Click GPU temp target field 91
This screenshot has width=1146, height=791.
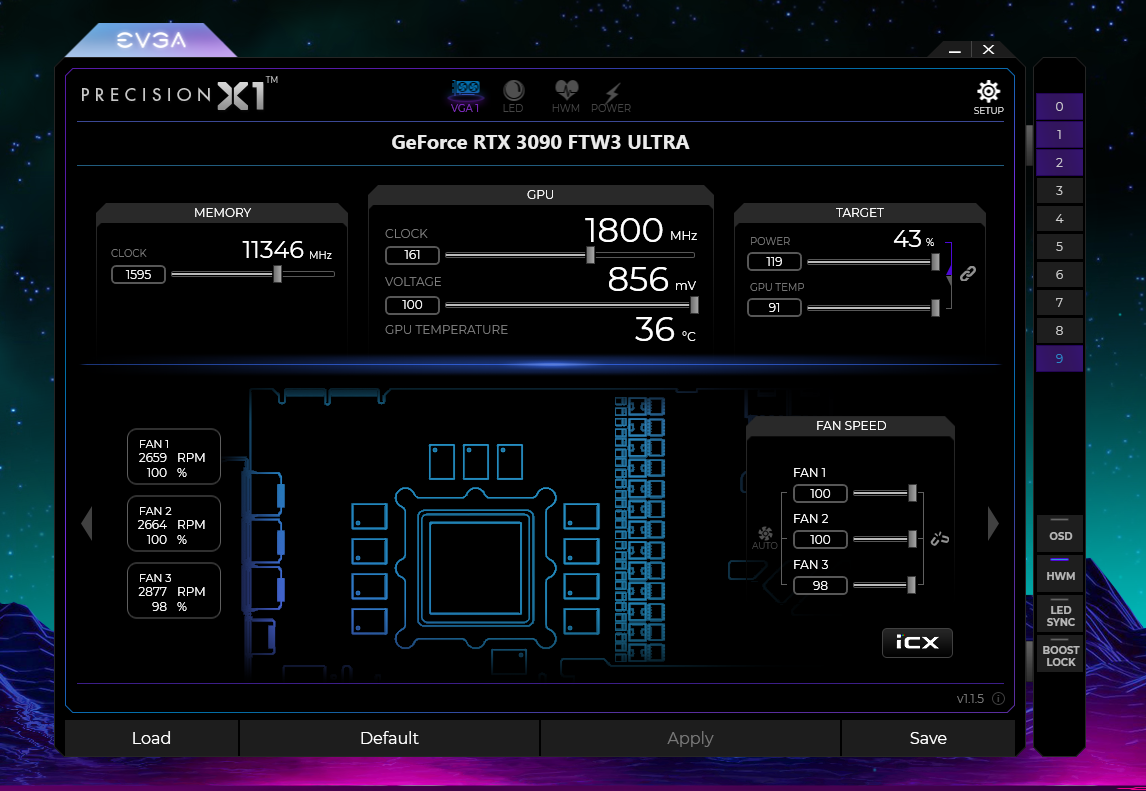pyautogui.click(x=774, y=308)
